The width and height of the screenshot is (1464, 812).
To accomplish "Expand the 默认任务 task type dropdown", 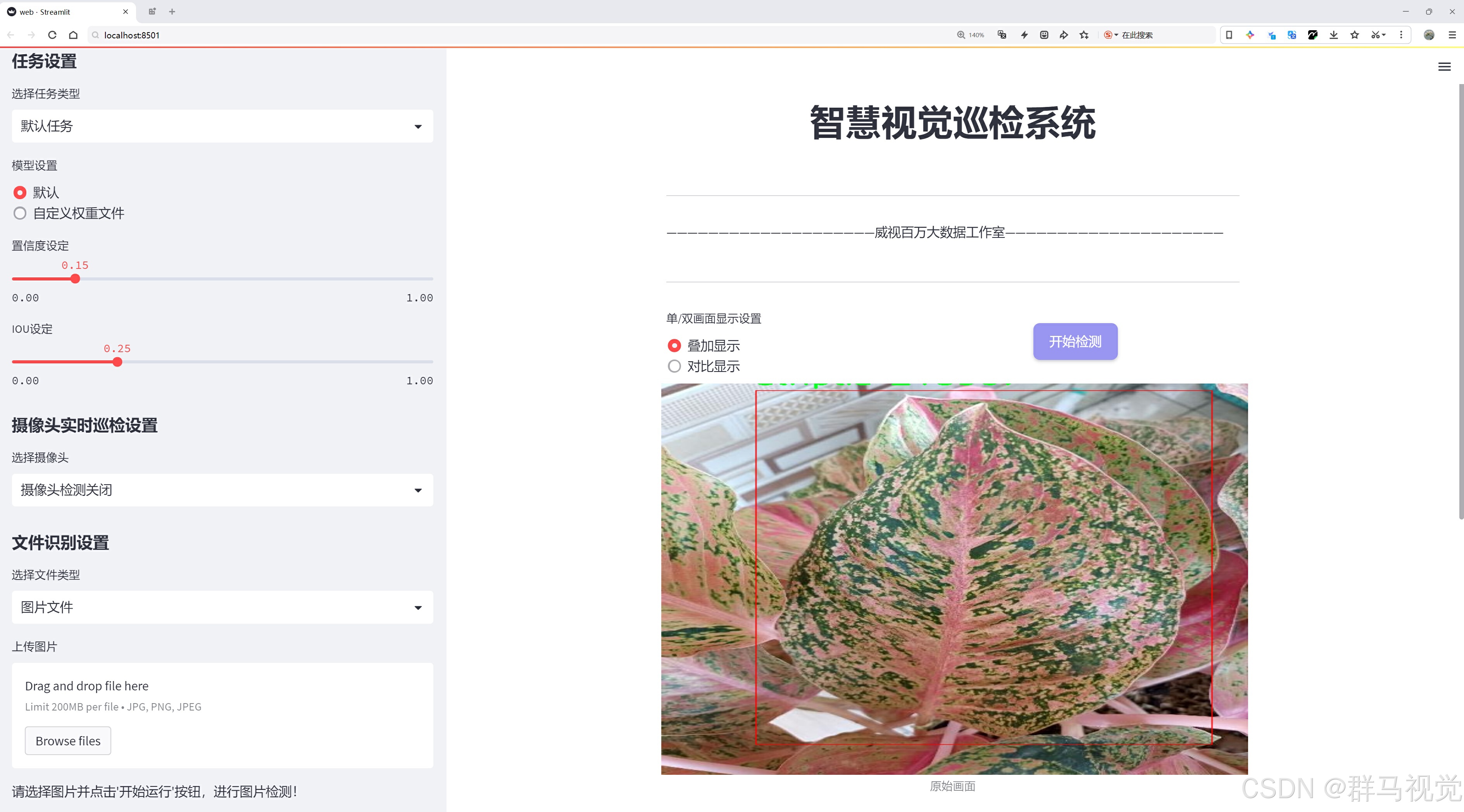I will tap(222, 126).
